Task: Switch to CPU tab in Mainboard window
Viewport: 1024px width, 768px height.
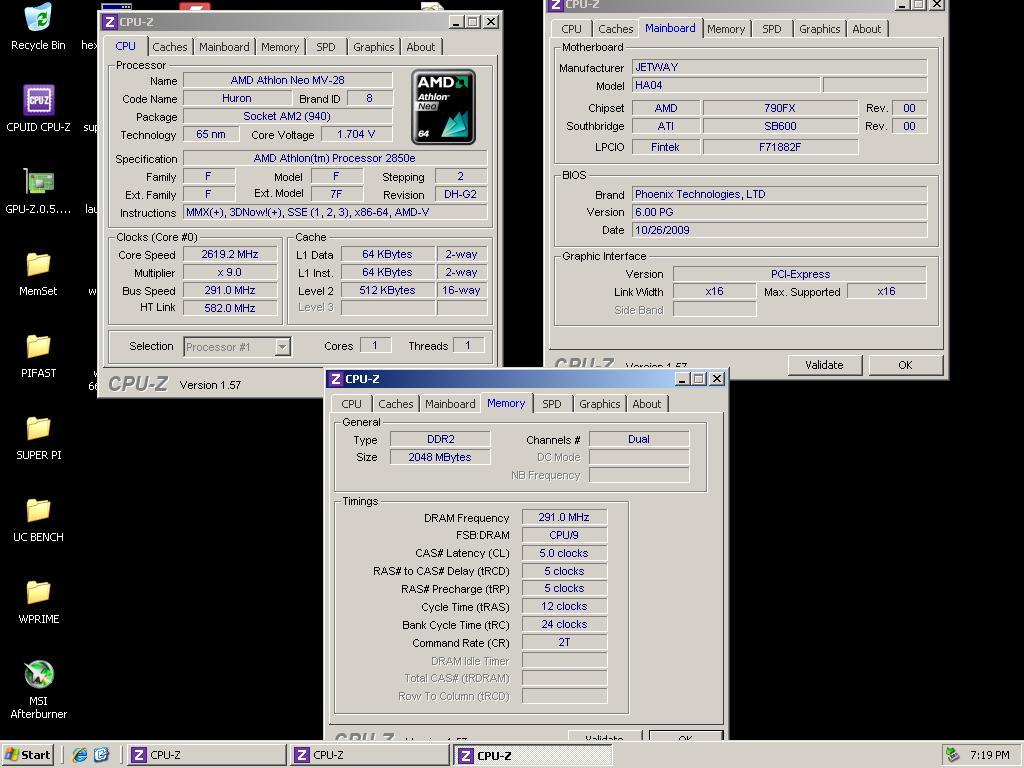Action: click(571, 29)
